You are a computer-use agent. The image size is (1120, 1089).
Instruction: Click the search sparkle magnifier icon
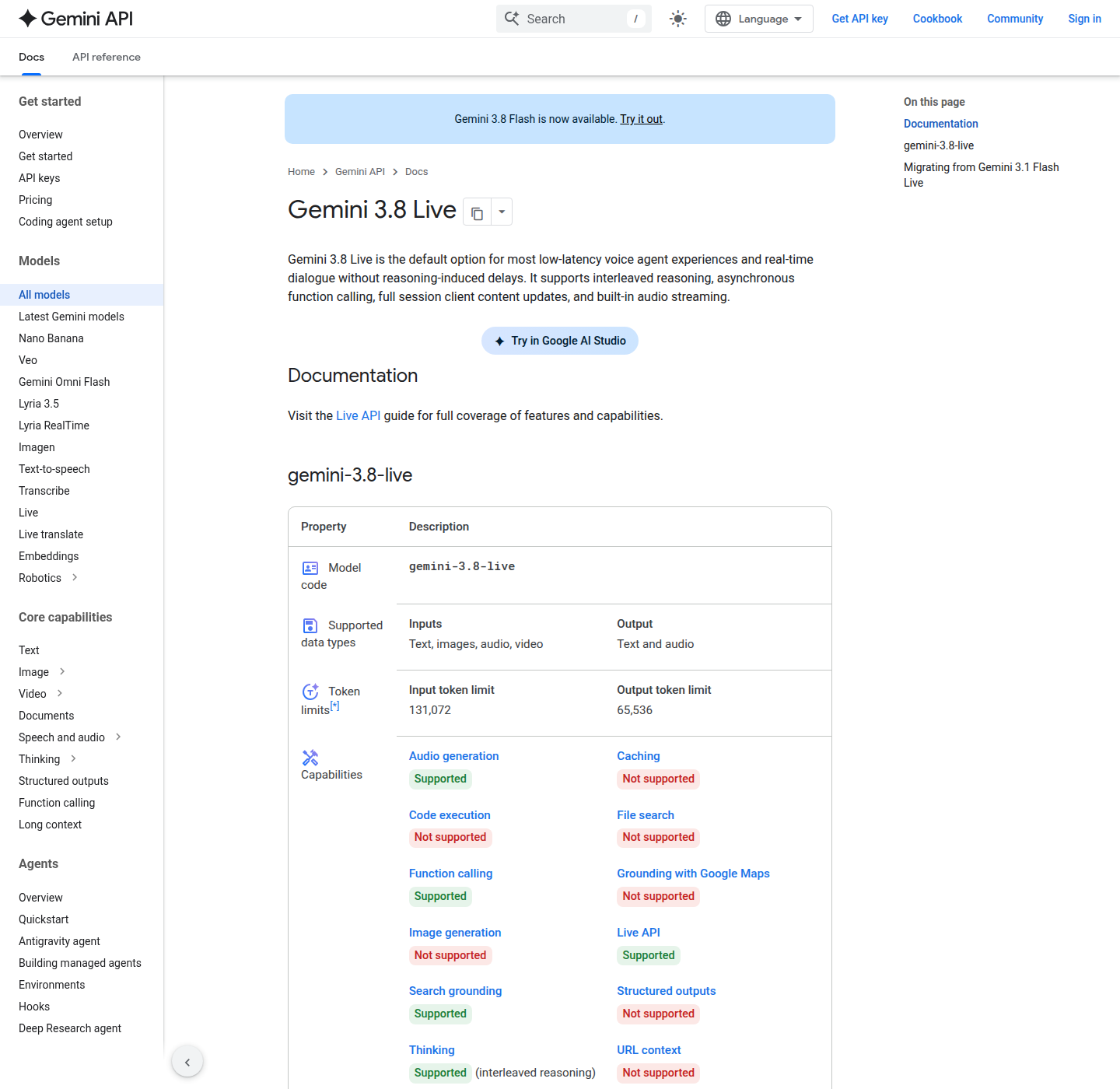click(x=512, y=19)
